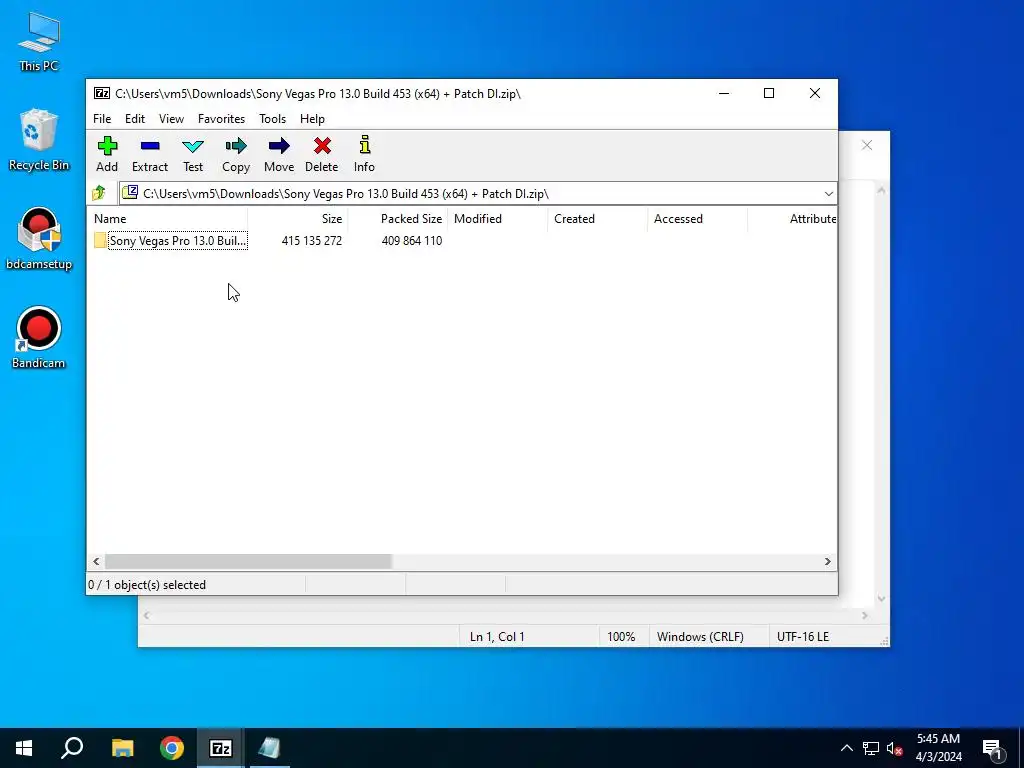Image resolution: width=1024 pixels, height=768 pixels.
Task: Select the This PC desktop icon
Action: [39, 41]
